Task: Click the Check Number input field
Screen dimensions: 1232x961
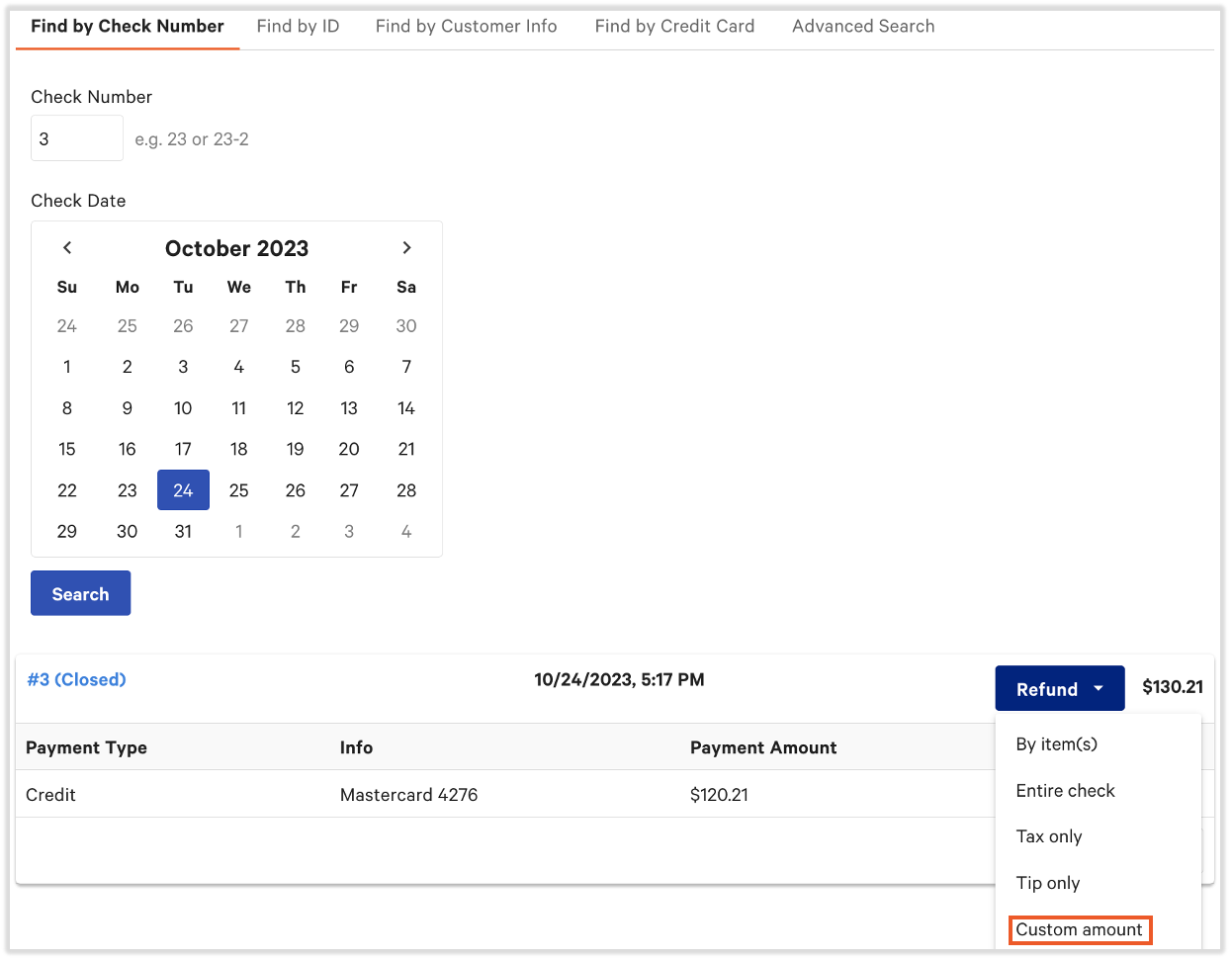Action: pos(77,138)
